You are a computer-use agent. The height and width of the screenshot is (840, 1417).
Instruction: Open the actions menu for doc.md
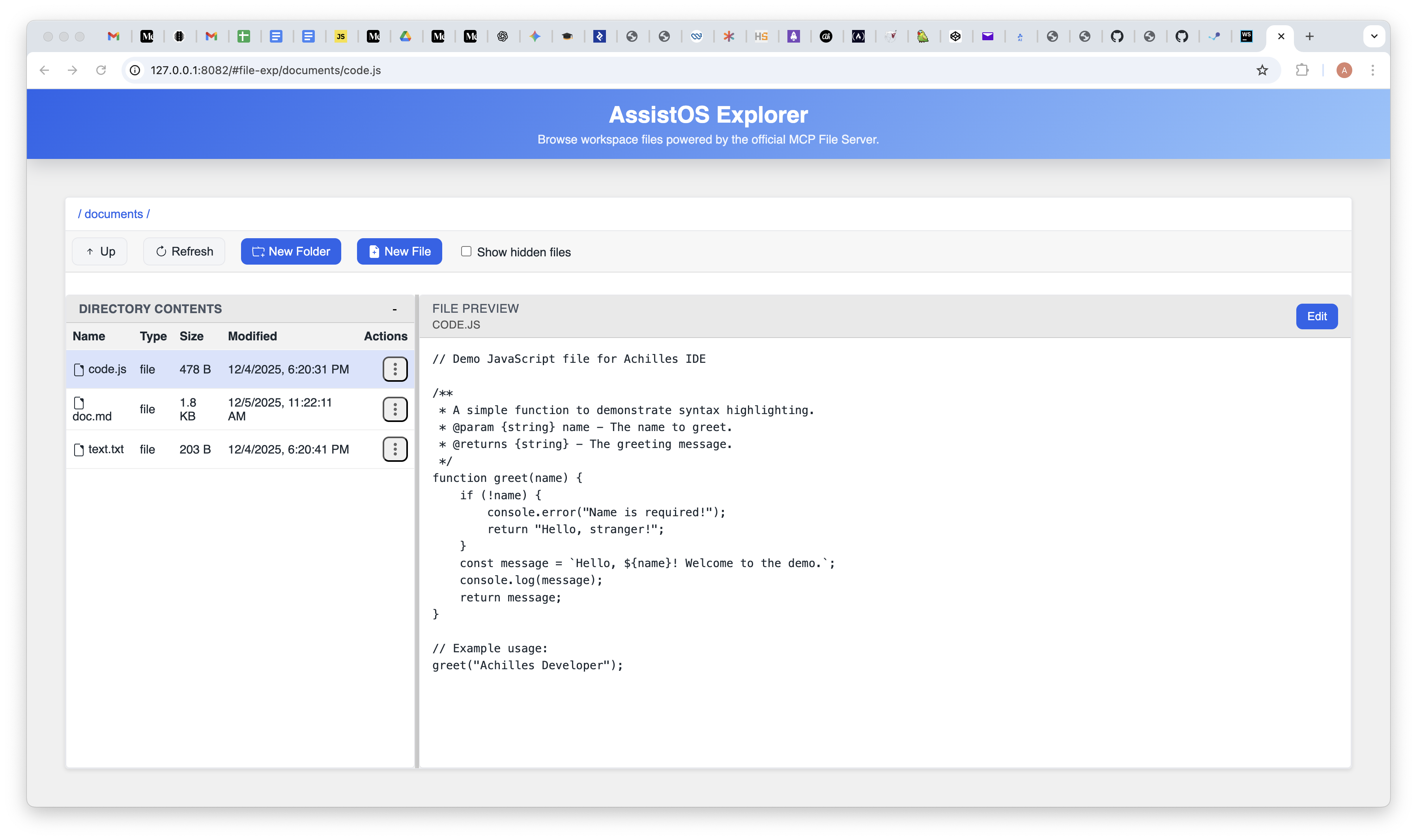[394, 409]
